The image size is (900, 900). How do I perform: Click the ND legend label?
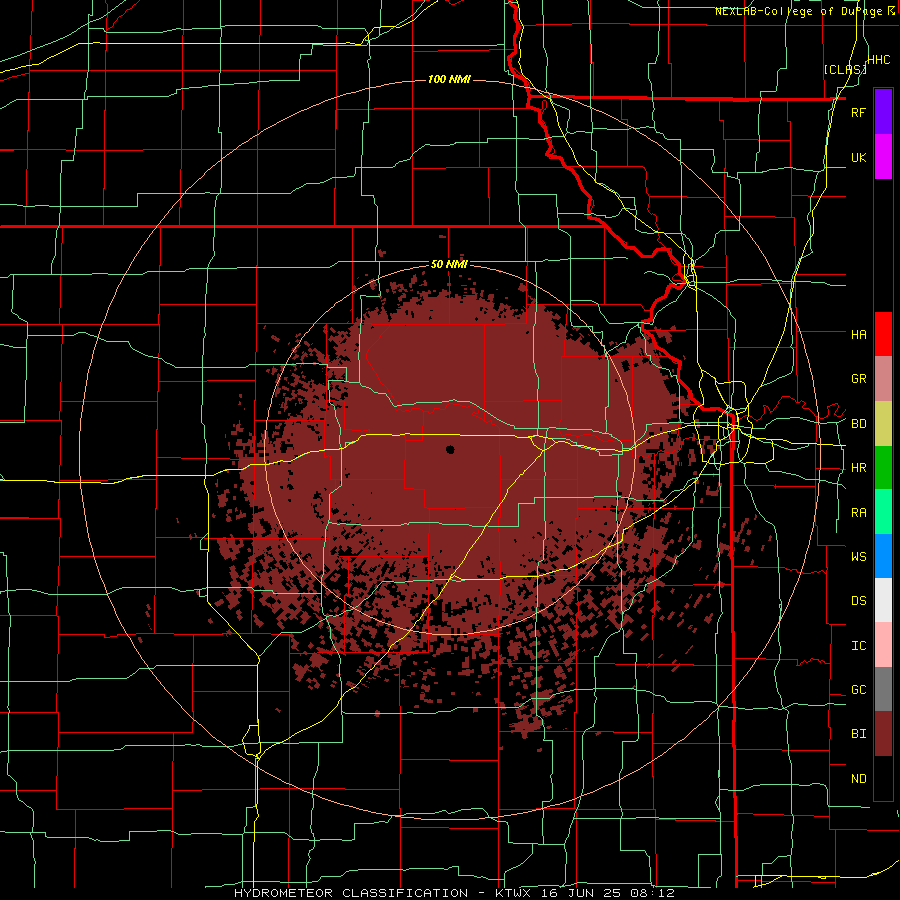858,779
